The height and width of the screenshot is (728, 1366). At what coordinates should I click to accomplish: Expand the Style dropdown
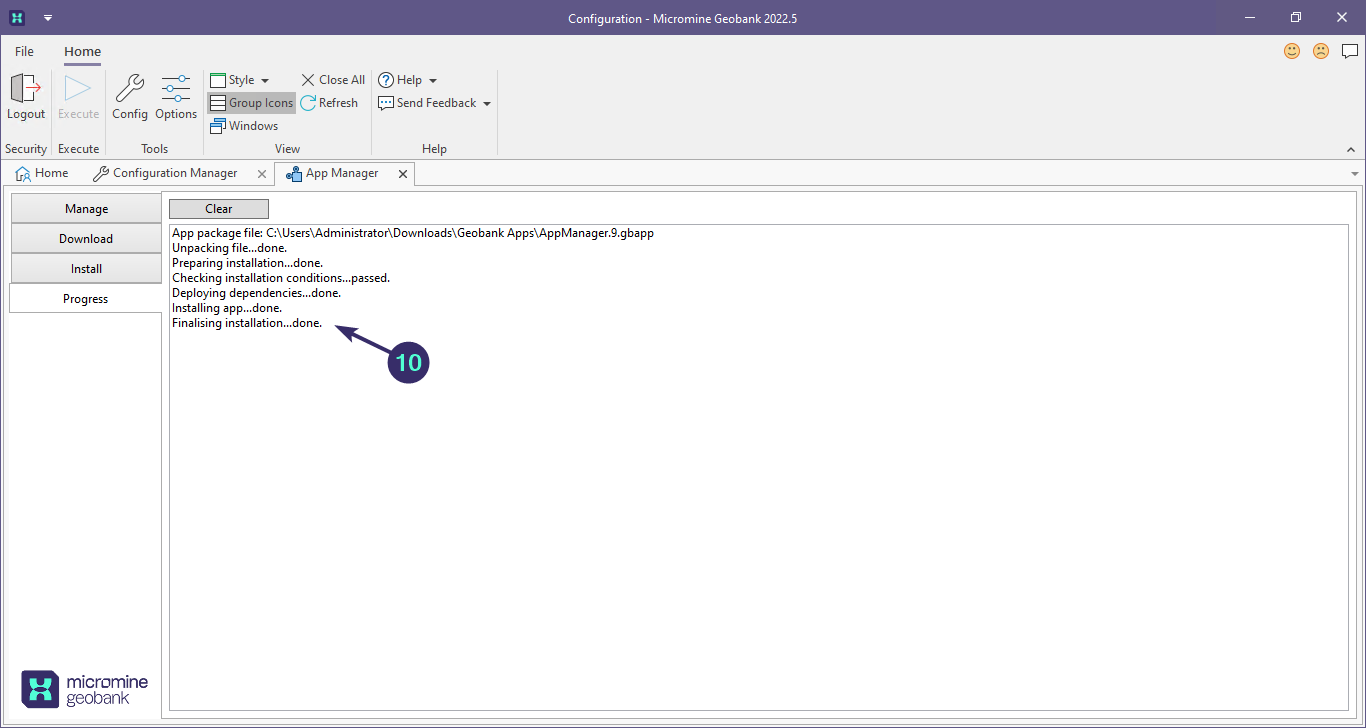pyautogui.click(x=240, y=80)
